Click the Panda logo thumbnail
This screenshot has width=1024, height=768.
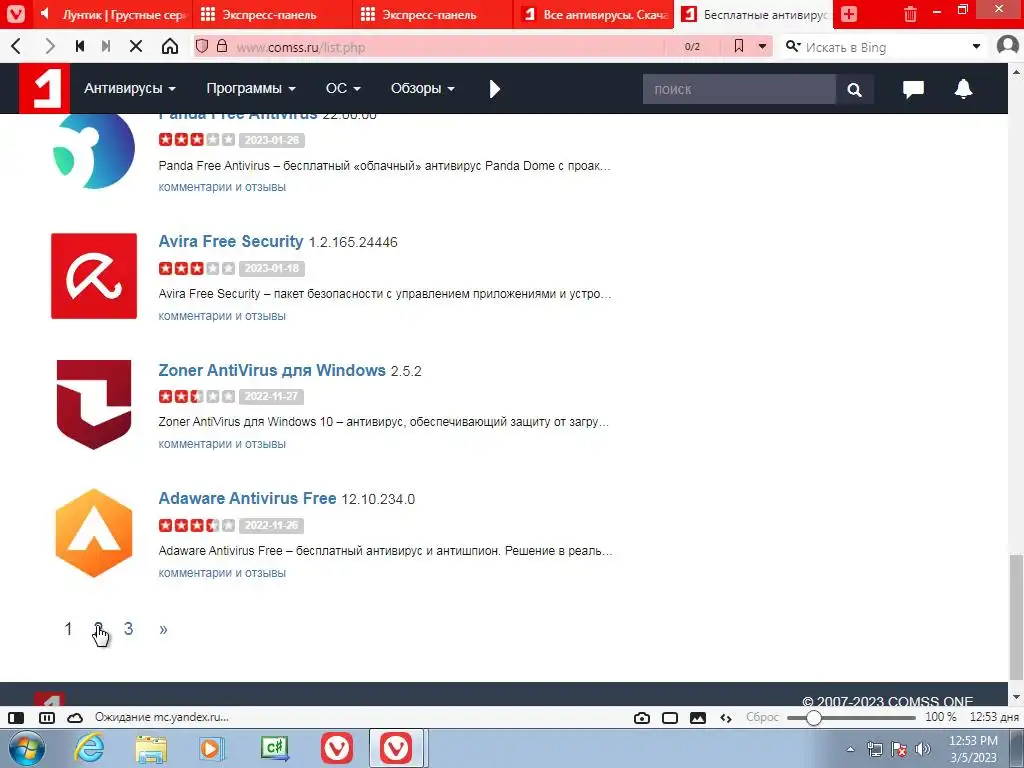[x=93, y=151]
